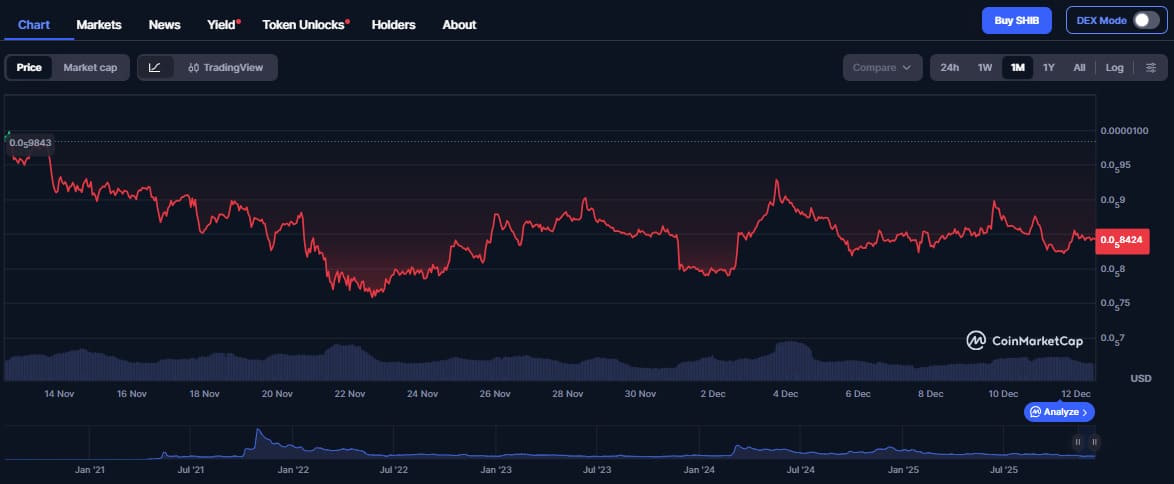Toggle DEX Mode switch
Viewport: 1174px width, 484px height.
tap(1145, 20)
